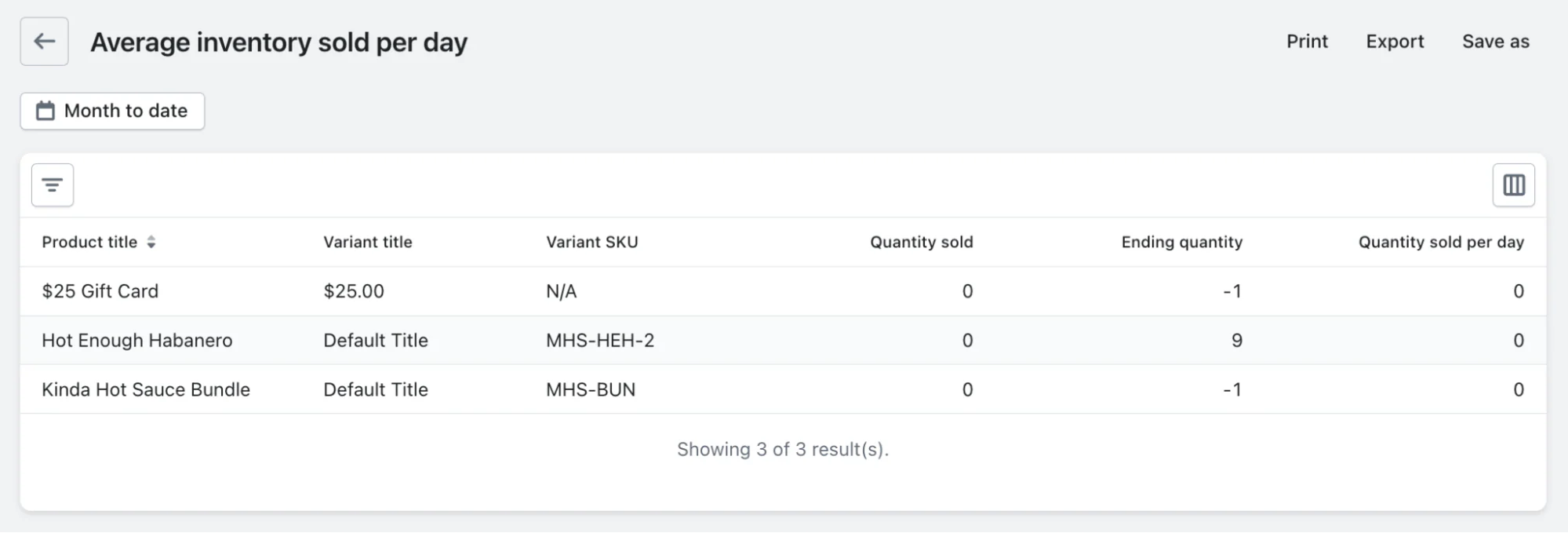The width and height of the screenshot is (1568, 533).
Task: Select the Variant SKU column header
Action: [591, 243]
